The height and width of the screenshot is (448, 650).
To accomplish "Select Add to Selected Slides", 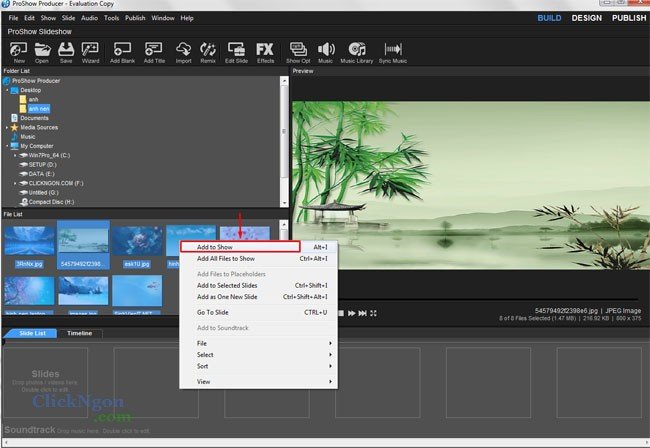I will [x=259, y=286].
